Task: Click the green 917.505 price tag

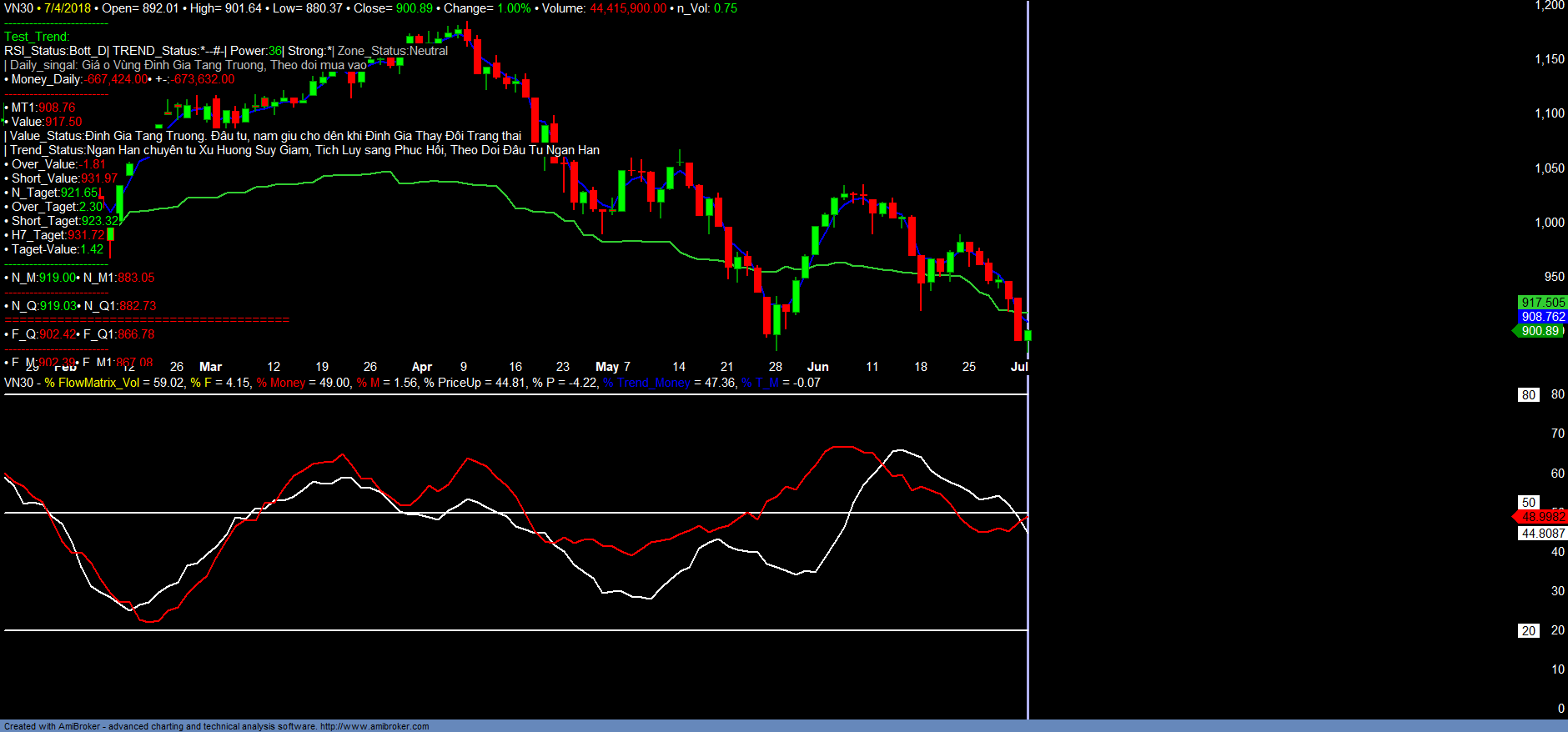Action: coord(1542,303)
